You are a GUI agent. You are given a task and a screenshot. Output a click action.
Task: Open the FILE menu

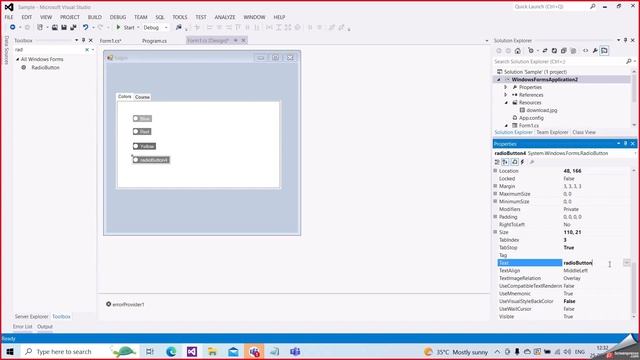pos(9,17)
